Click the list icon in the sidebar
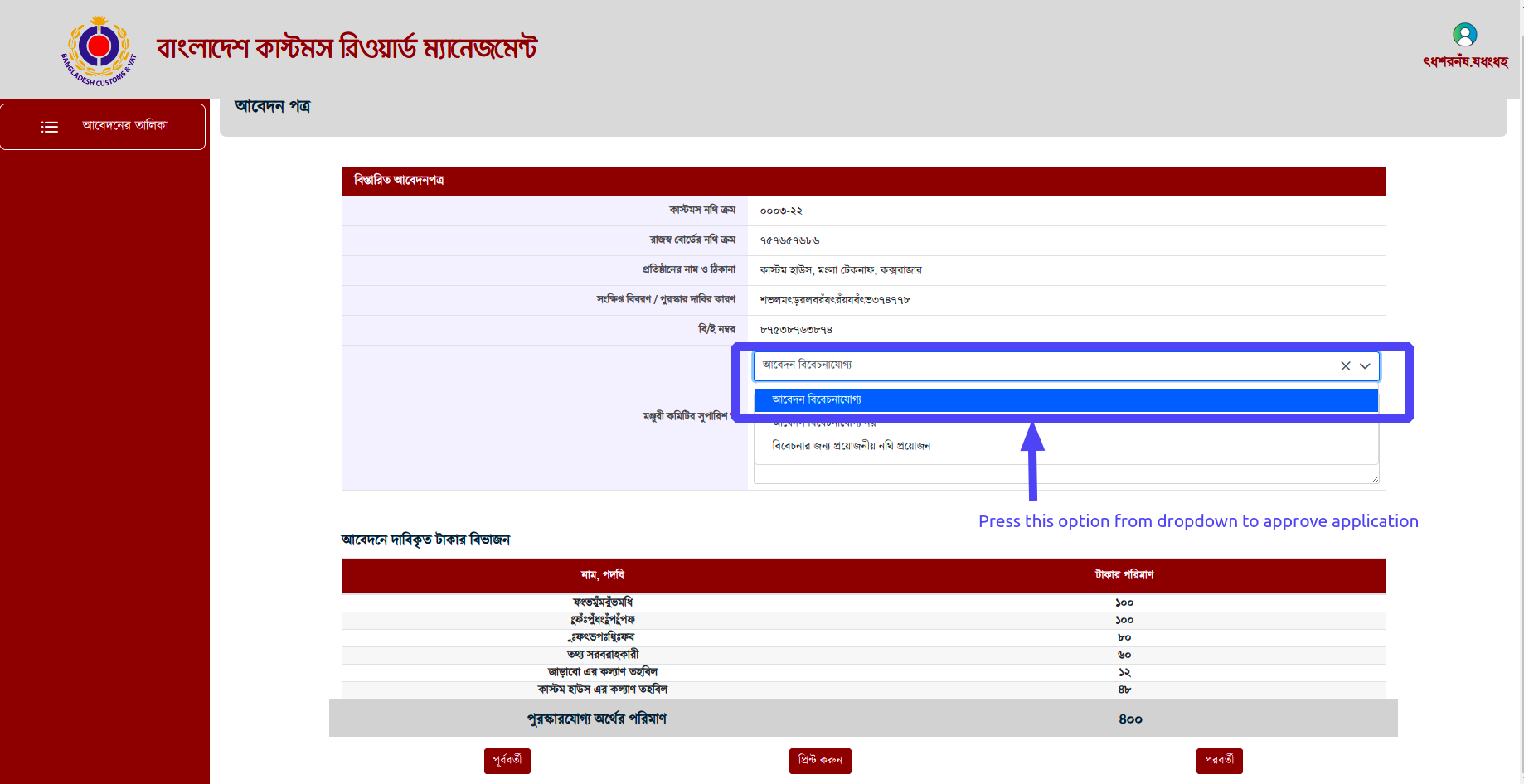1524x784 pixels. [x=50, y=127]
